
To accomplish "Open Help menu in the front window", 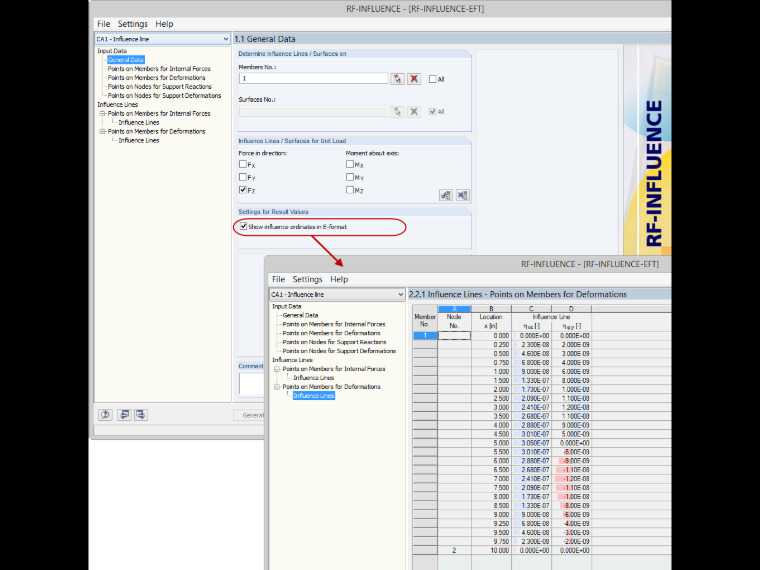I will [339, 279].
